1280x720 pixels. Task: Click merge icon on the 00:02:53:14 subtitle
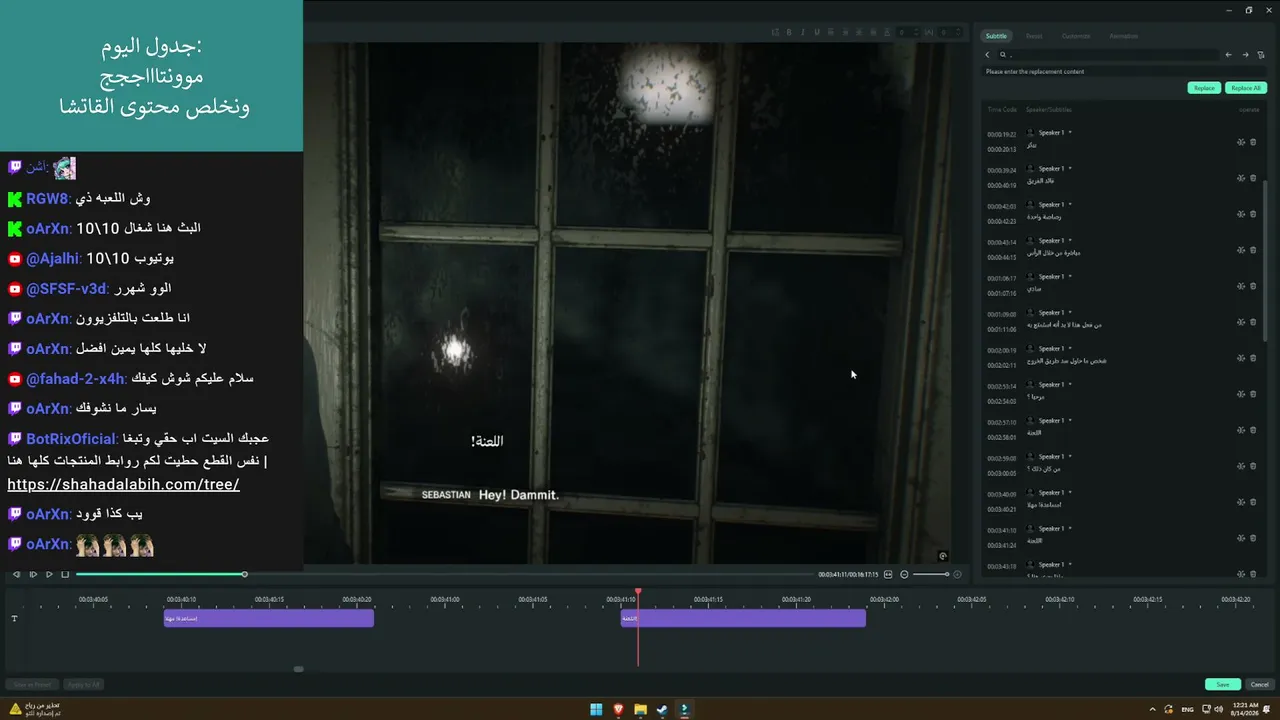pos(1241,394)
